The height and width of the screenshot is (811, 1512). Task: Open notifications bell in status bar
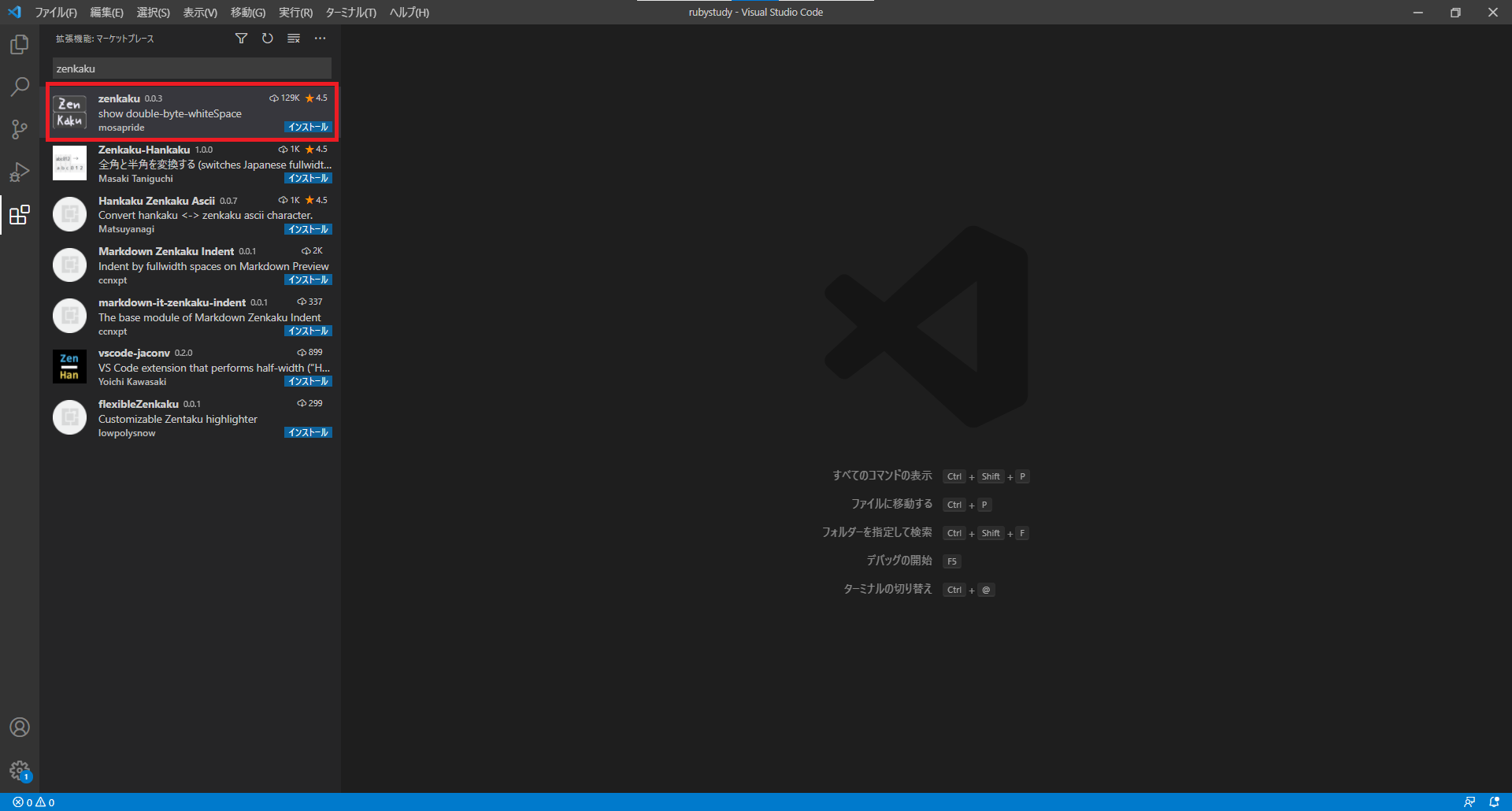tap(1494, 802)
